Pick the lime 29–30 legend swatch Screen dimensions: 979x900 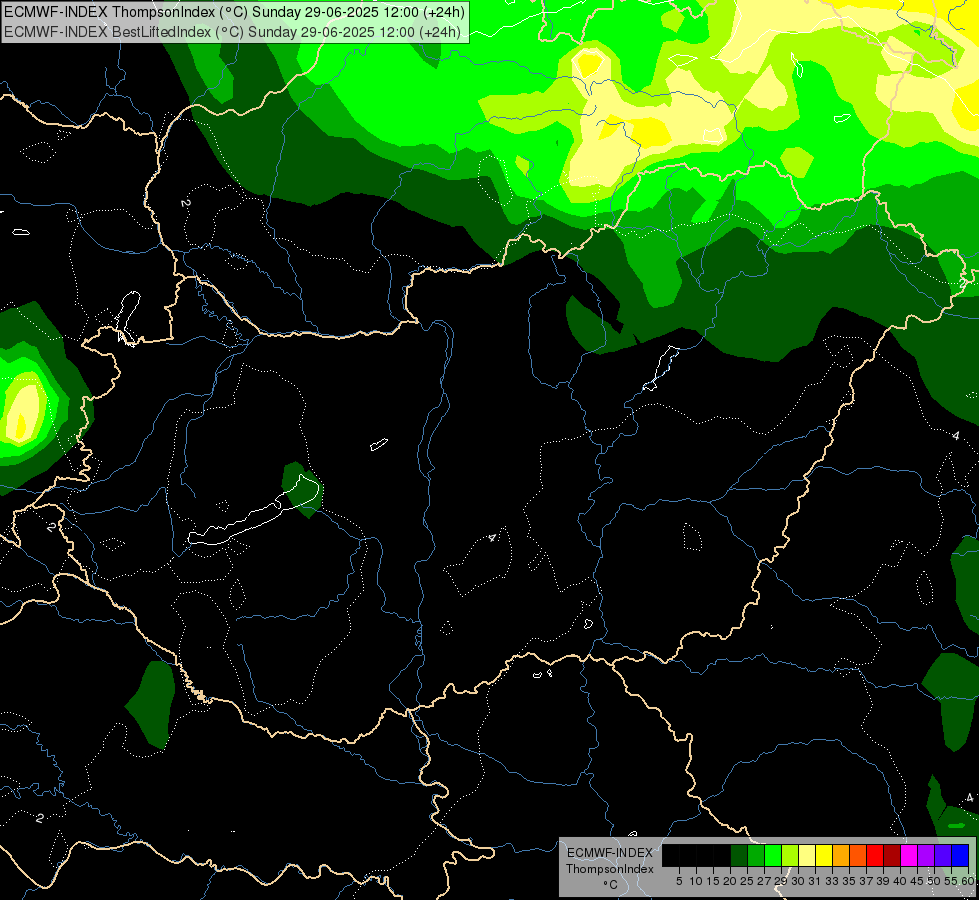coord(790,855)
